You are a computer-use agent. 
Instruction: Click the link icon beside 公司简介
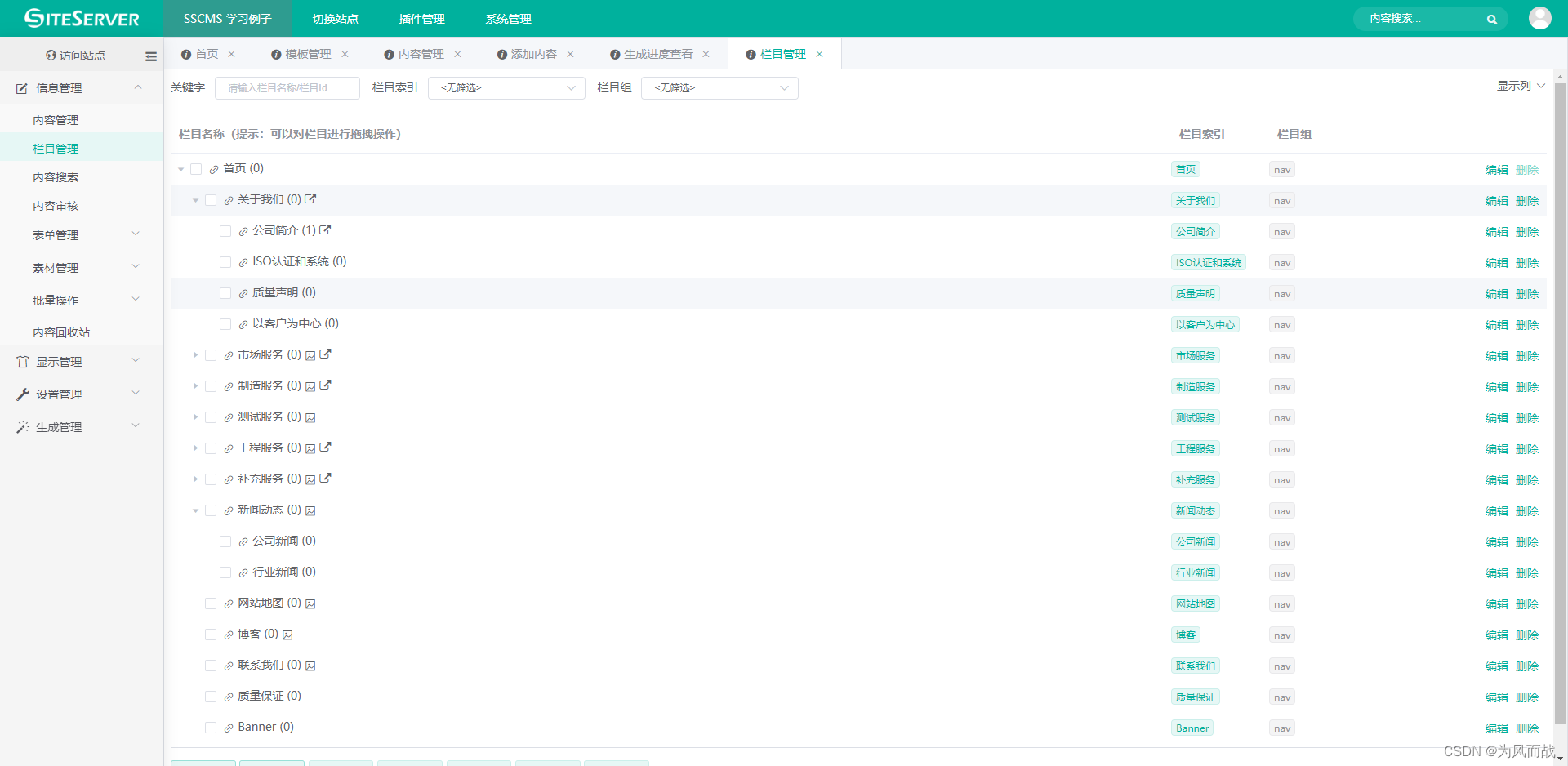click(242, 230)
